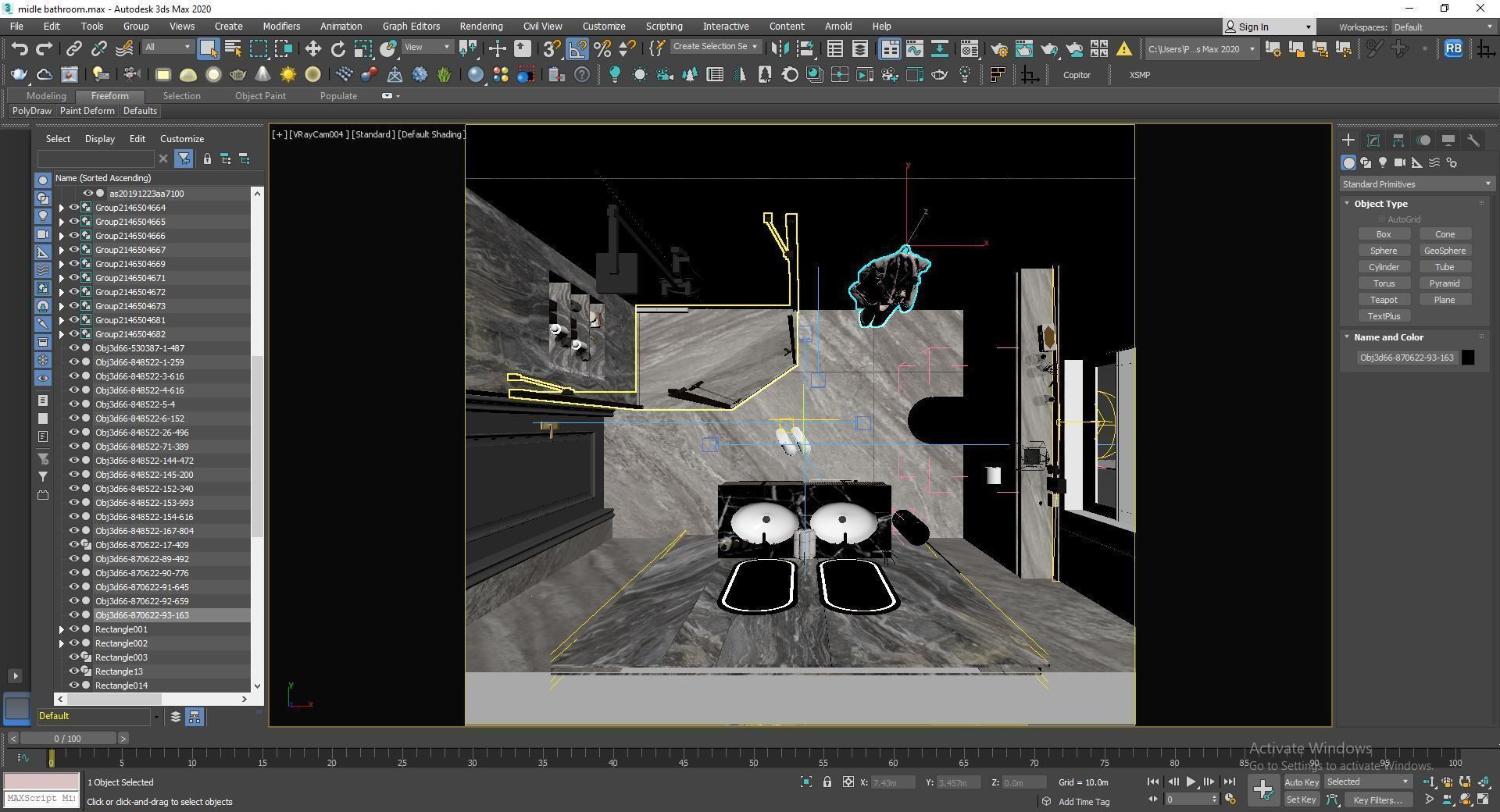The width and height of the screenshot is (1500, 812).
Task: Open the Standard Primitives dropdown
Action: tap(1416, 184)
